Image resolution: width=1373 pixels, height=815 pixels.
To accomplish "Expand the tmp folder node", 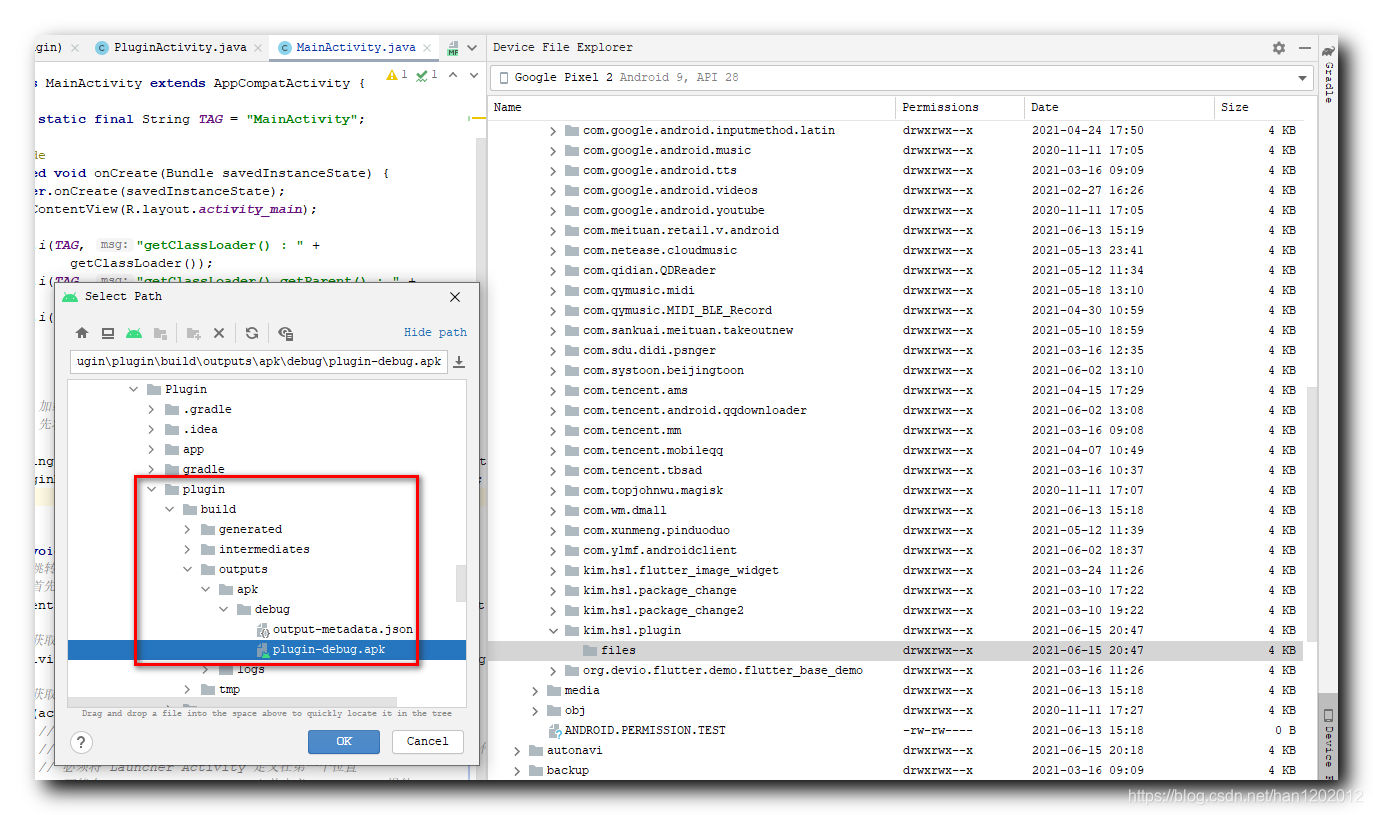I will tap(188, 689).
